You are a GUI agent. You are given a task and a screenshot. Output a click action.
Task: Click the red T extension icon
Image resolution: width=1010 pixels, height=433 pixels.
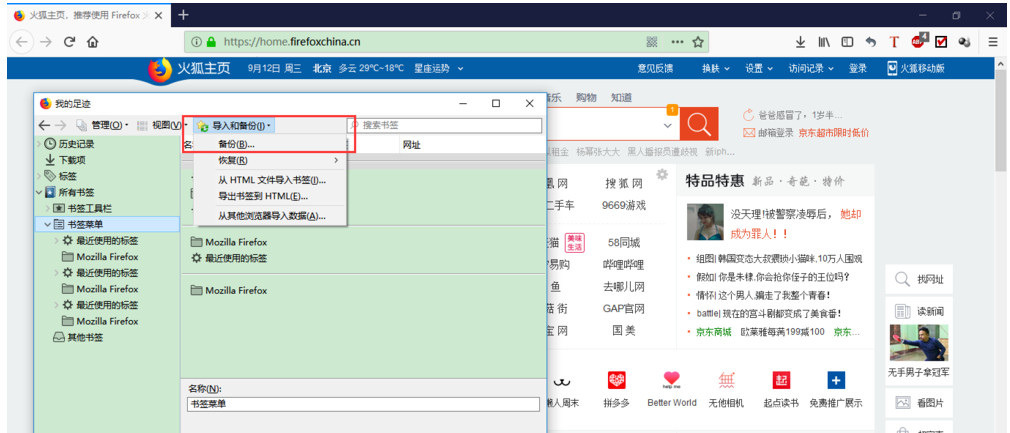pos(894,42)
